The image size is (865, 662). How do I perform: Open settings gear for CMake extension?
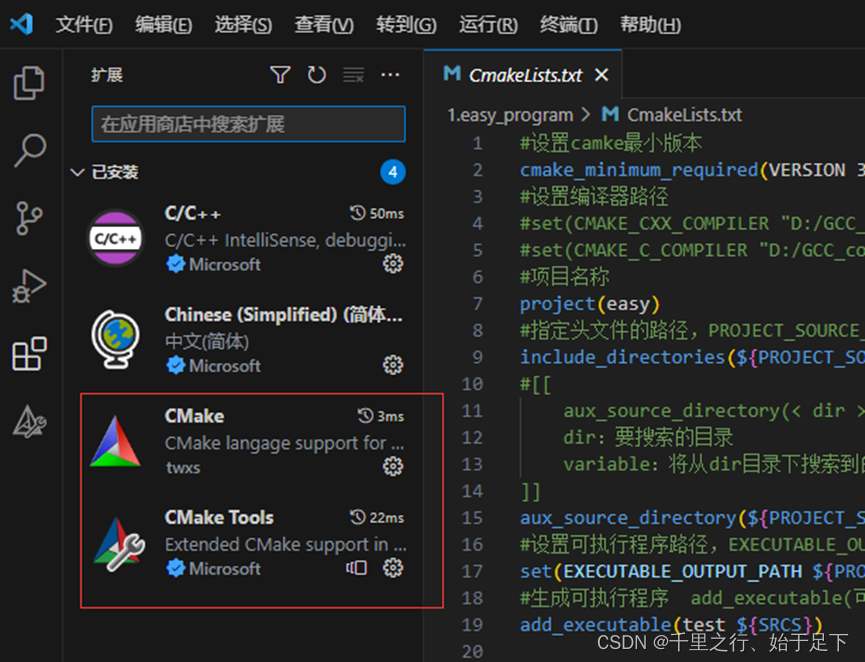[x=393, y=466]
